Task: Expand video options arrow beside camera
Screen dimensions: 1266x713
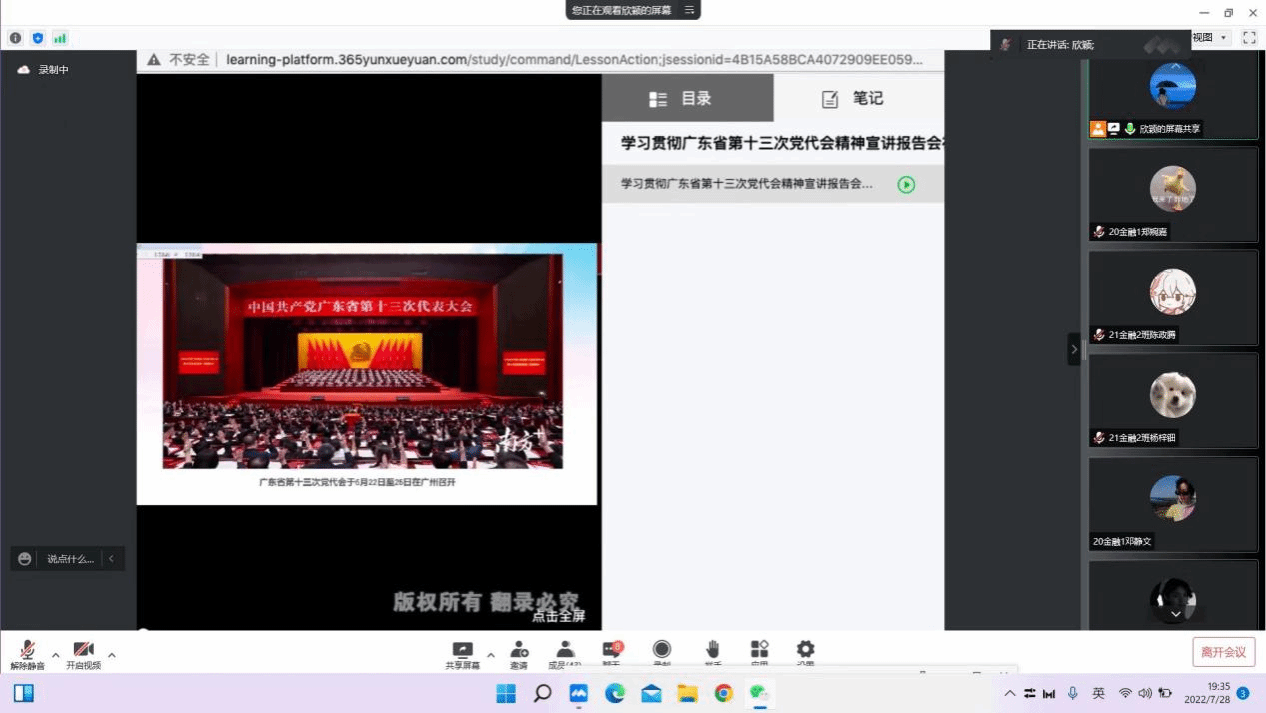Action: (112, 656)
